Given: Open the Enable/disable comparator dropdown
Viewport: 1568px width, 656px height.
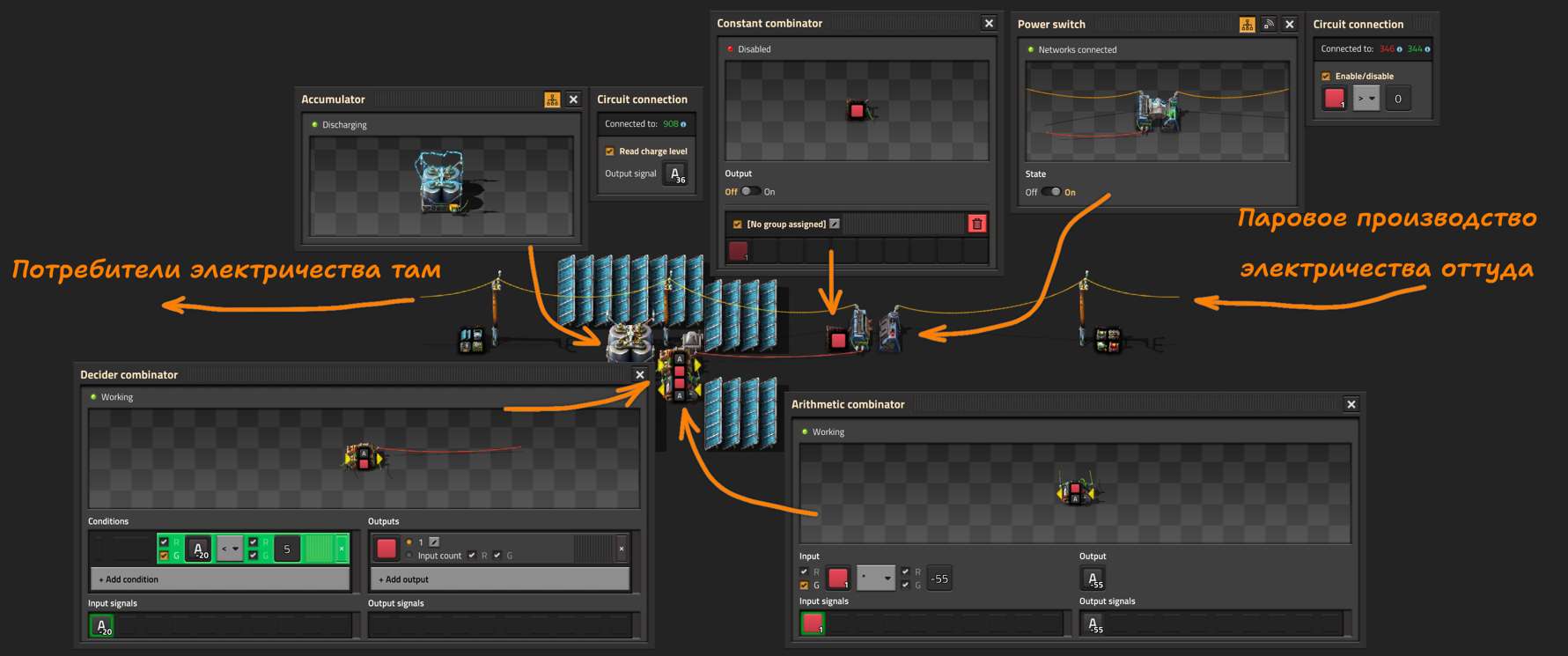Looking at the screenshot, I should click(1366, 98).
